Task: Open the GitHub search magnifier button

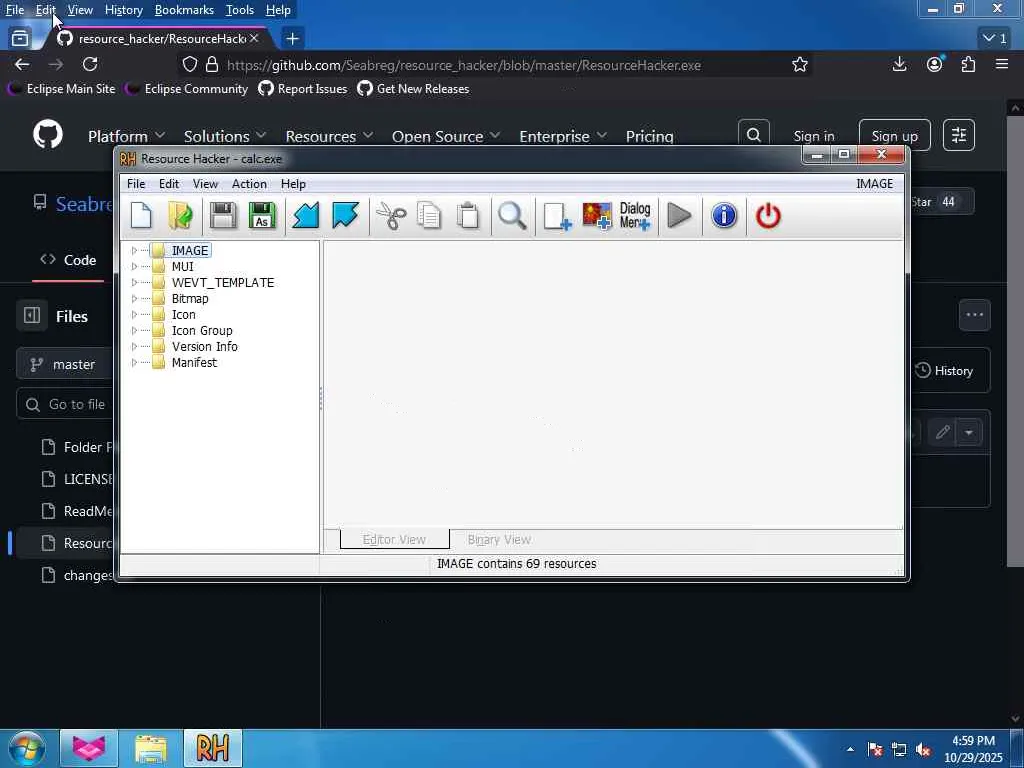Action: pos(754,135)
